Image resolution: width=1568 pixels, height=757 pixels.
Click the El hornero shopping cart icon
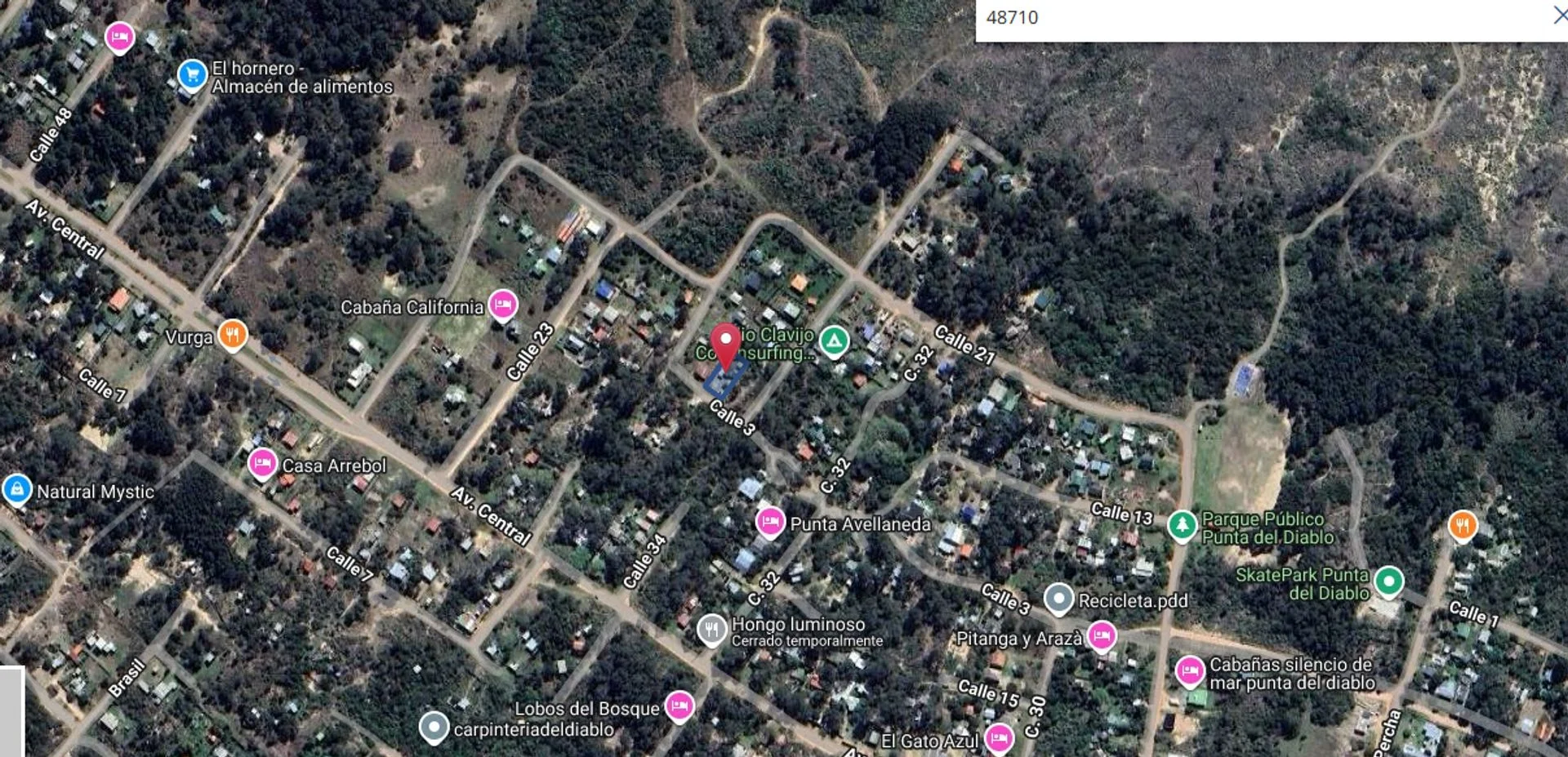193,75
